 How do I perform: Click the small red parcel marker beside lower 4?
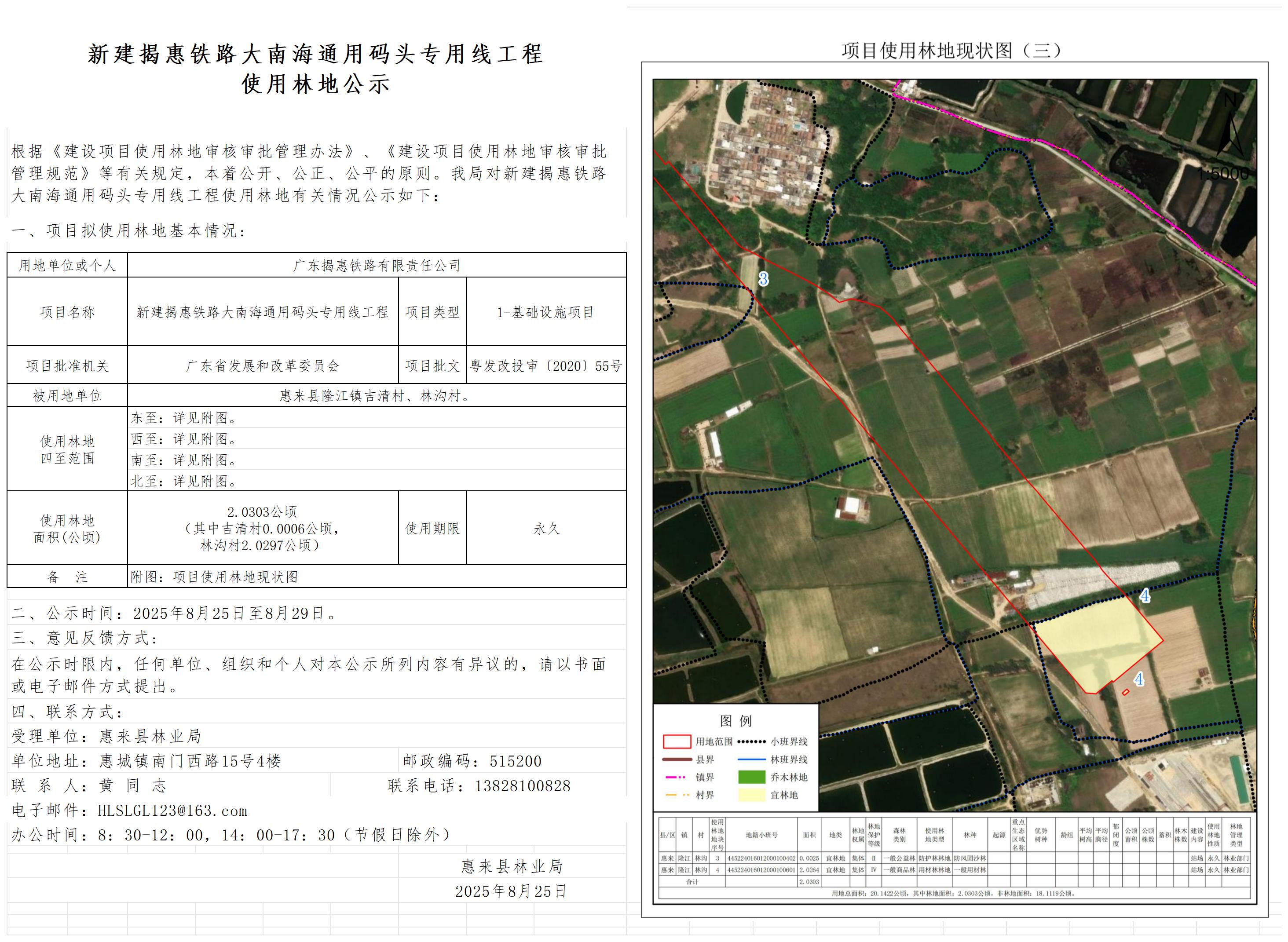(x=1125, y=693)
